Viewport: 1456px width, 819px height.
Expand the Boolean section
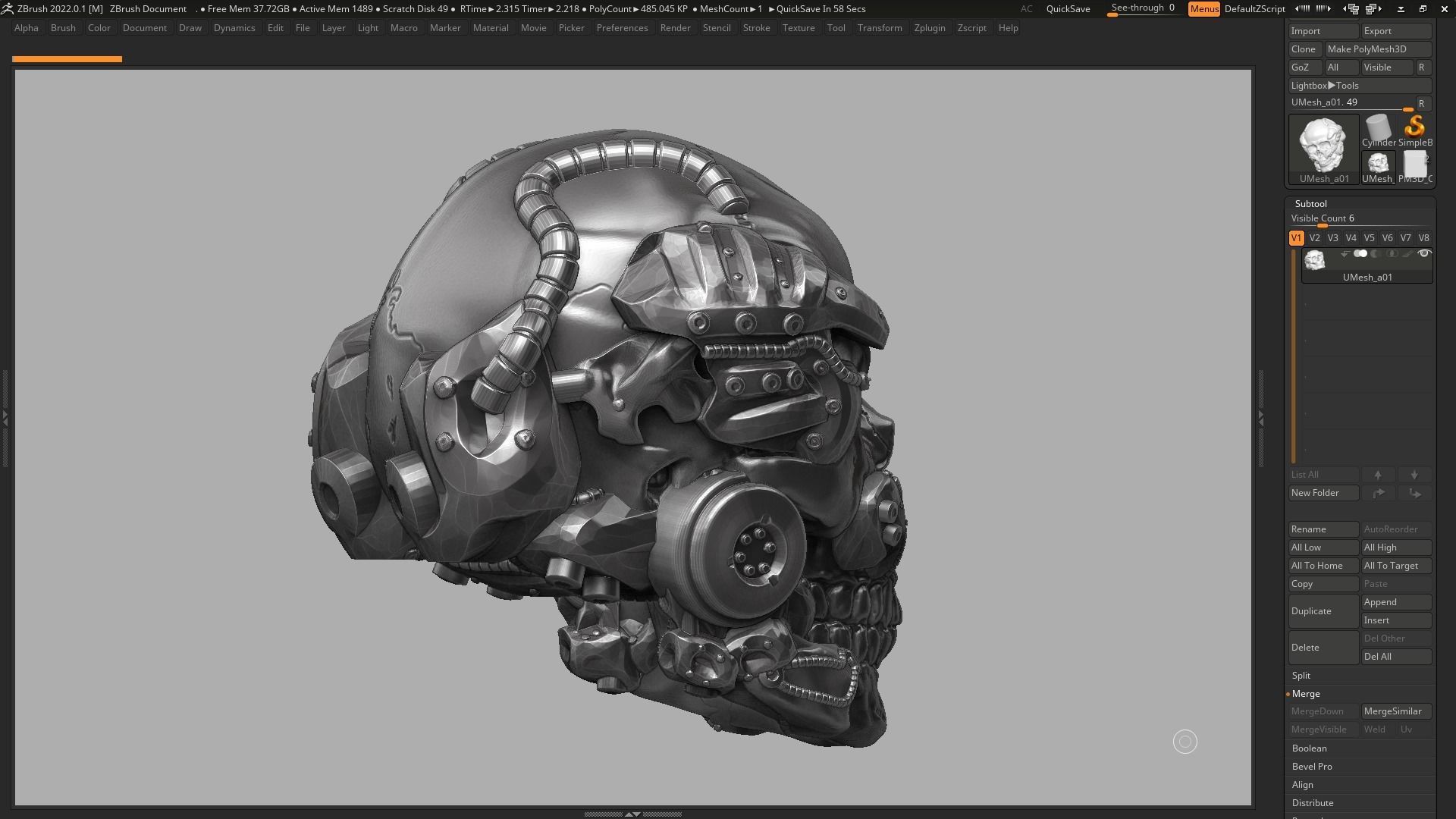(1309, 748)
